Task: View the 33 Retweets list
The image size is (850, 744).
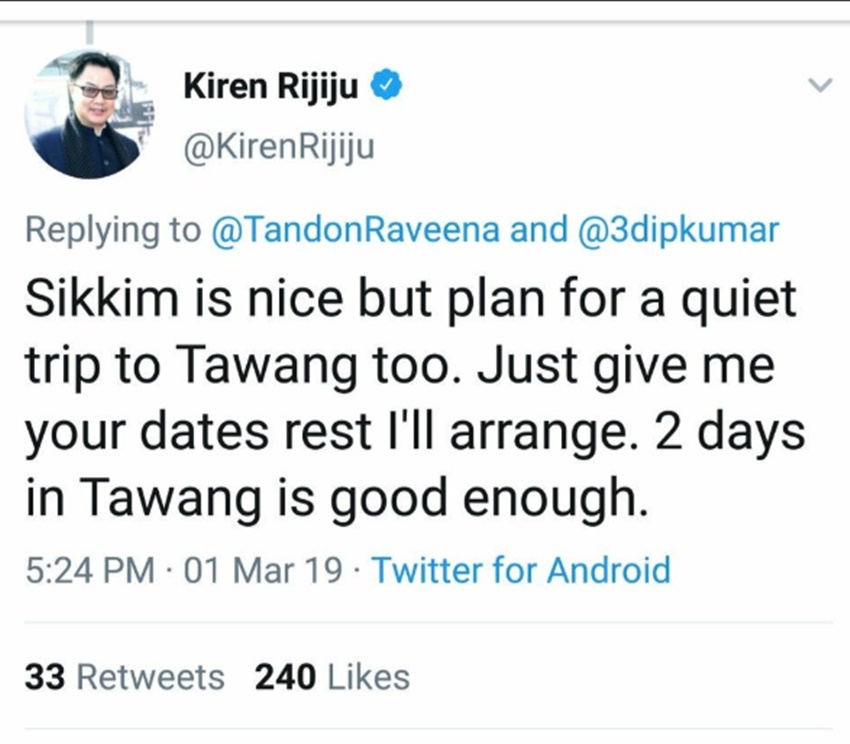Action: 125,677
